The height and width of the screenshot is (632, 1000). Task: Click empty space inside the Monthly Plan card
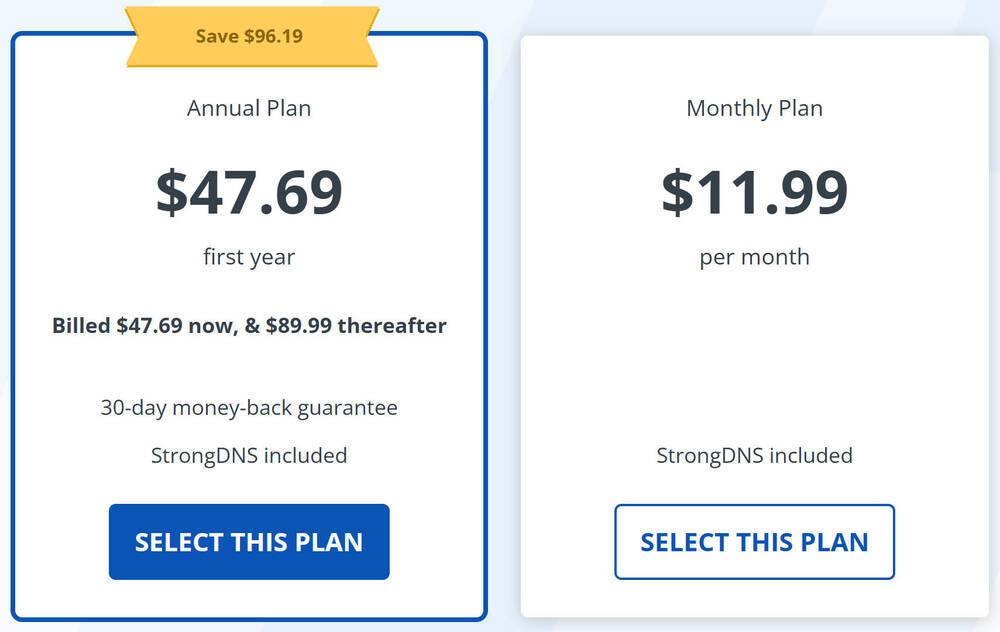[754, 360]
